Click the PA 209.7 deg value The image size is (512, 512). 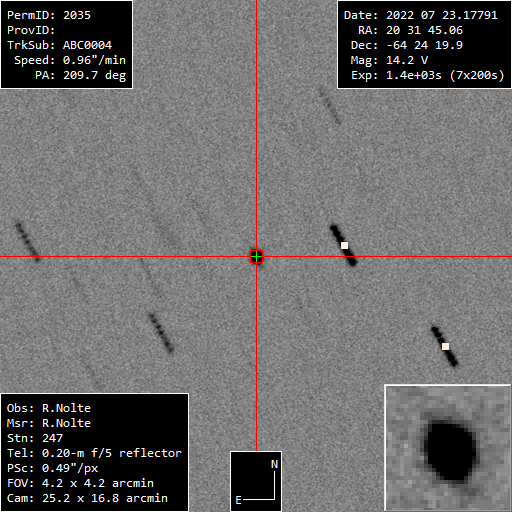point(81,75)
